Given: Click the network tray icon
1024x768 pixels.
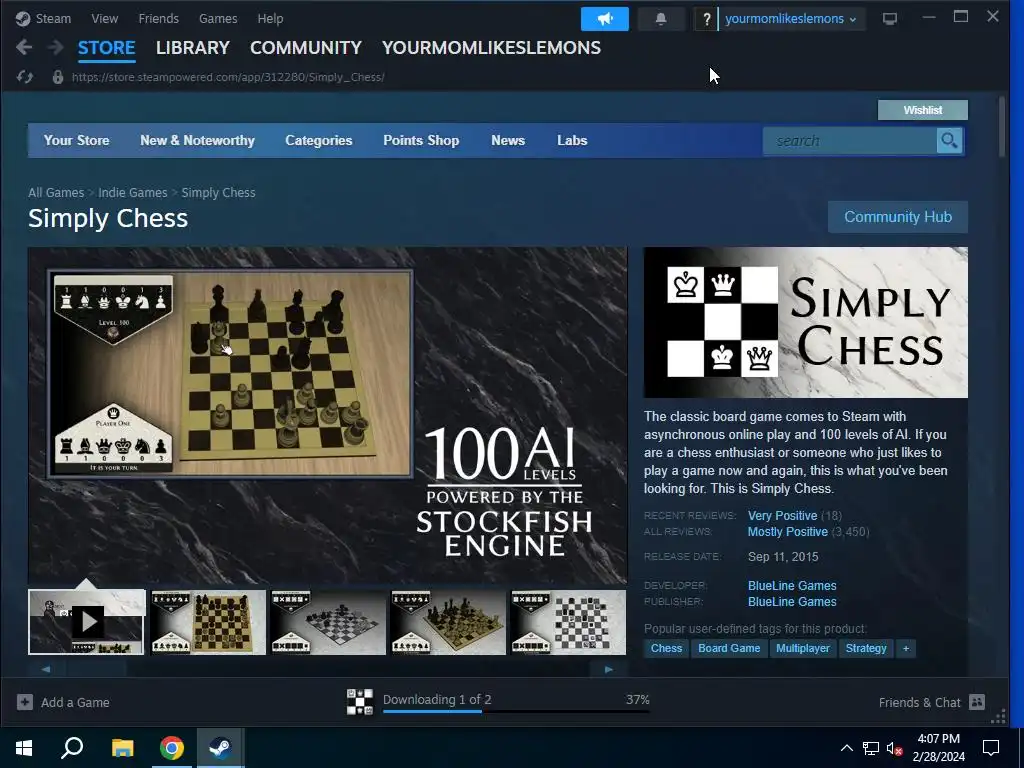Looking at the screenshot, I should coord(871,748).
